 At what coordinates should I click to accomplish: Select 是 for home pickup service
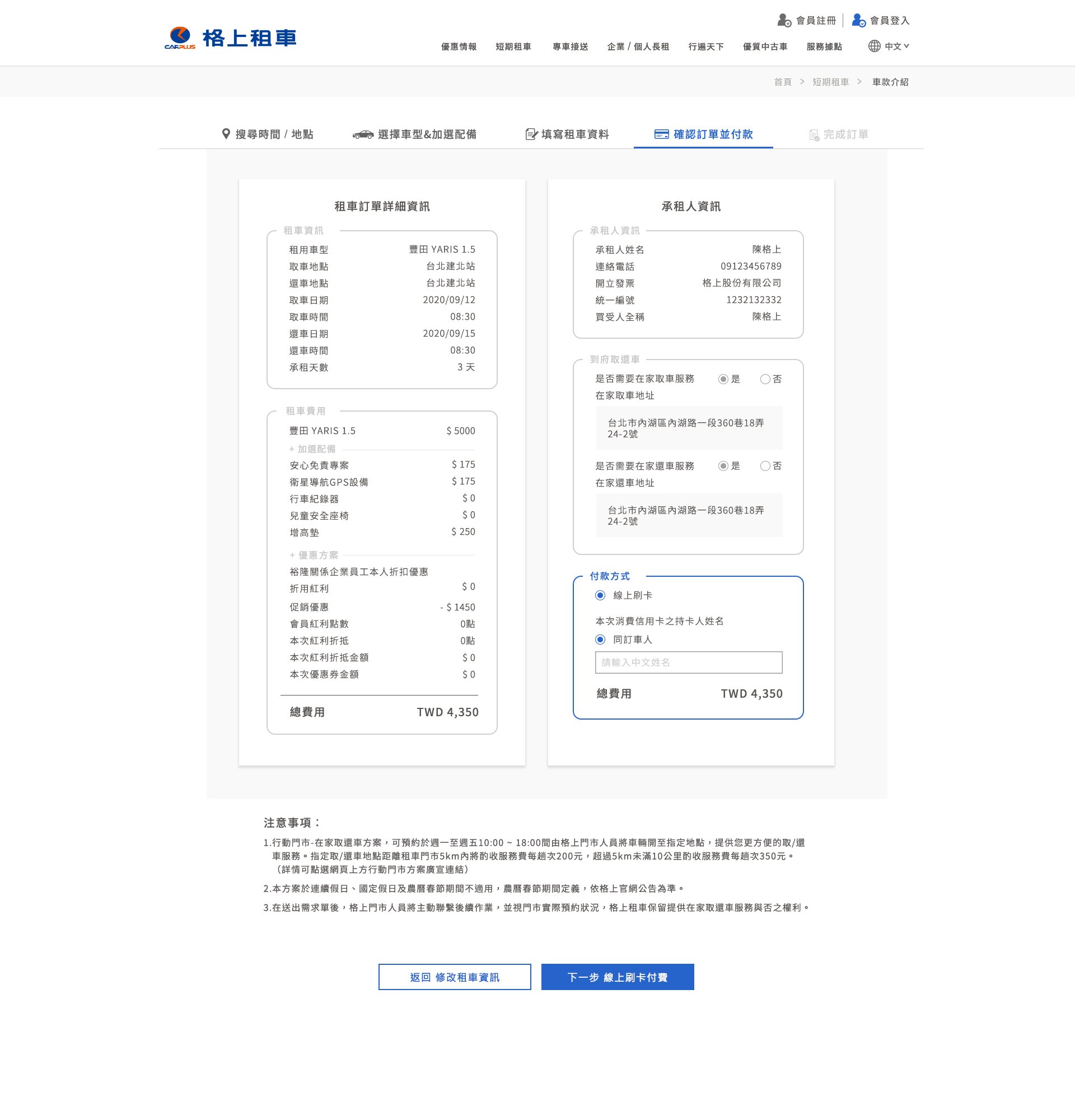[x=723, y=380]
